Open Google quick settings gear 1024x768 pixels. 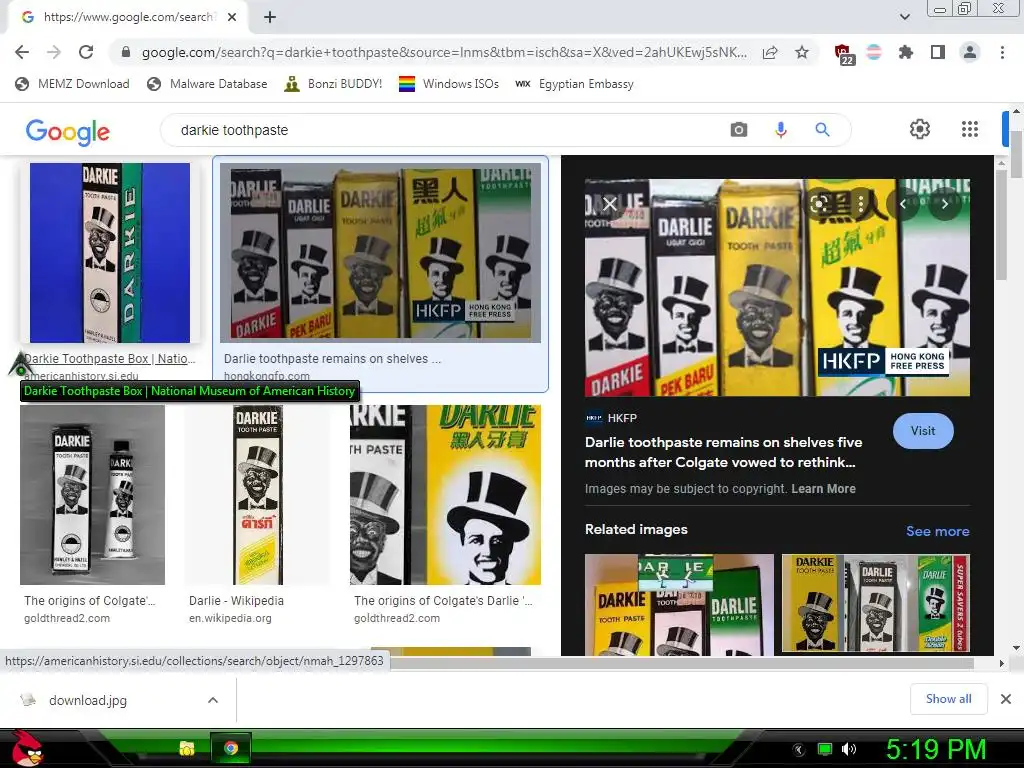point(920,129)
